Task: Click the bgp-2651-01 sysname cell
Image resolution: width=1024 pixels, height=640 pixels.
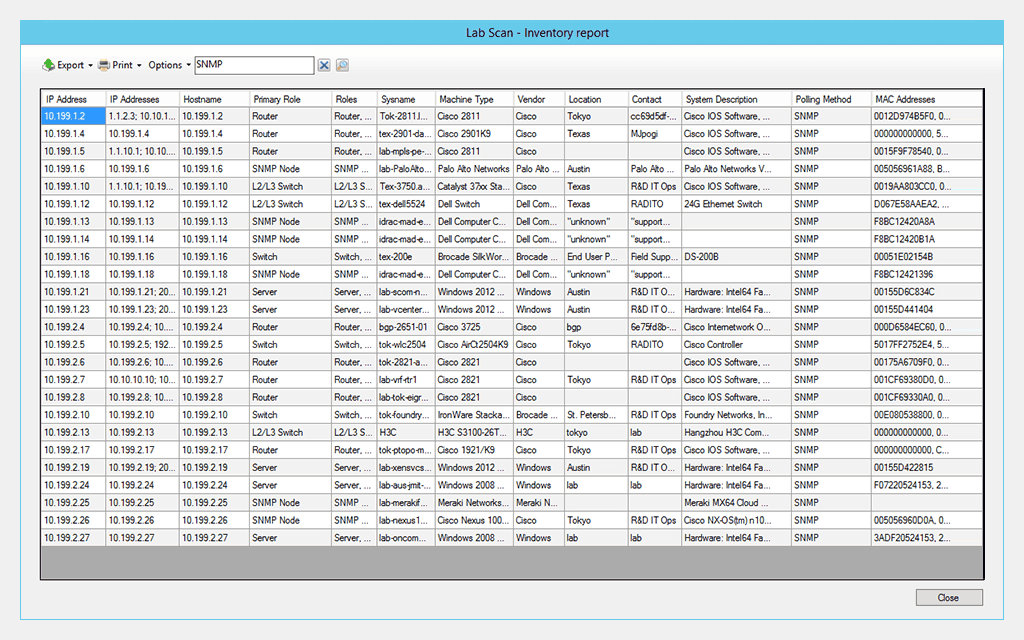Action: [406, 327]
